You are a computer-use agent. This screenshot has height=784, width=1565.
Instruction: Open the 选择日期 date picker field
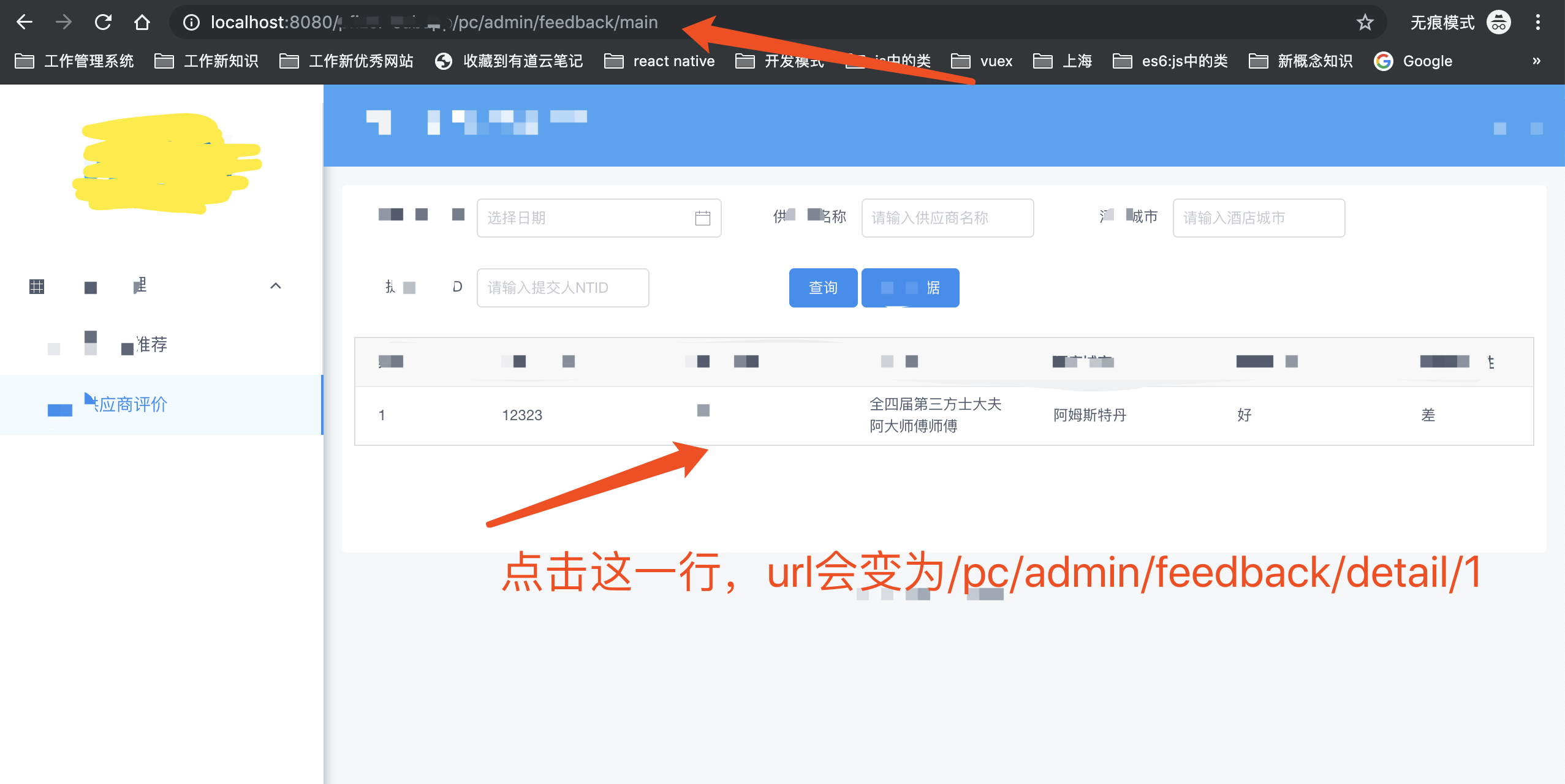pos(588,218)
